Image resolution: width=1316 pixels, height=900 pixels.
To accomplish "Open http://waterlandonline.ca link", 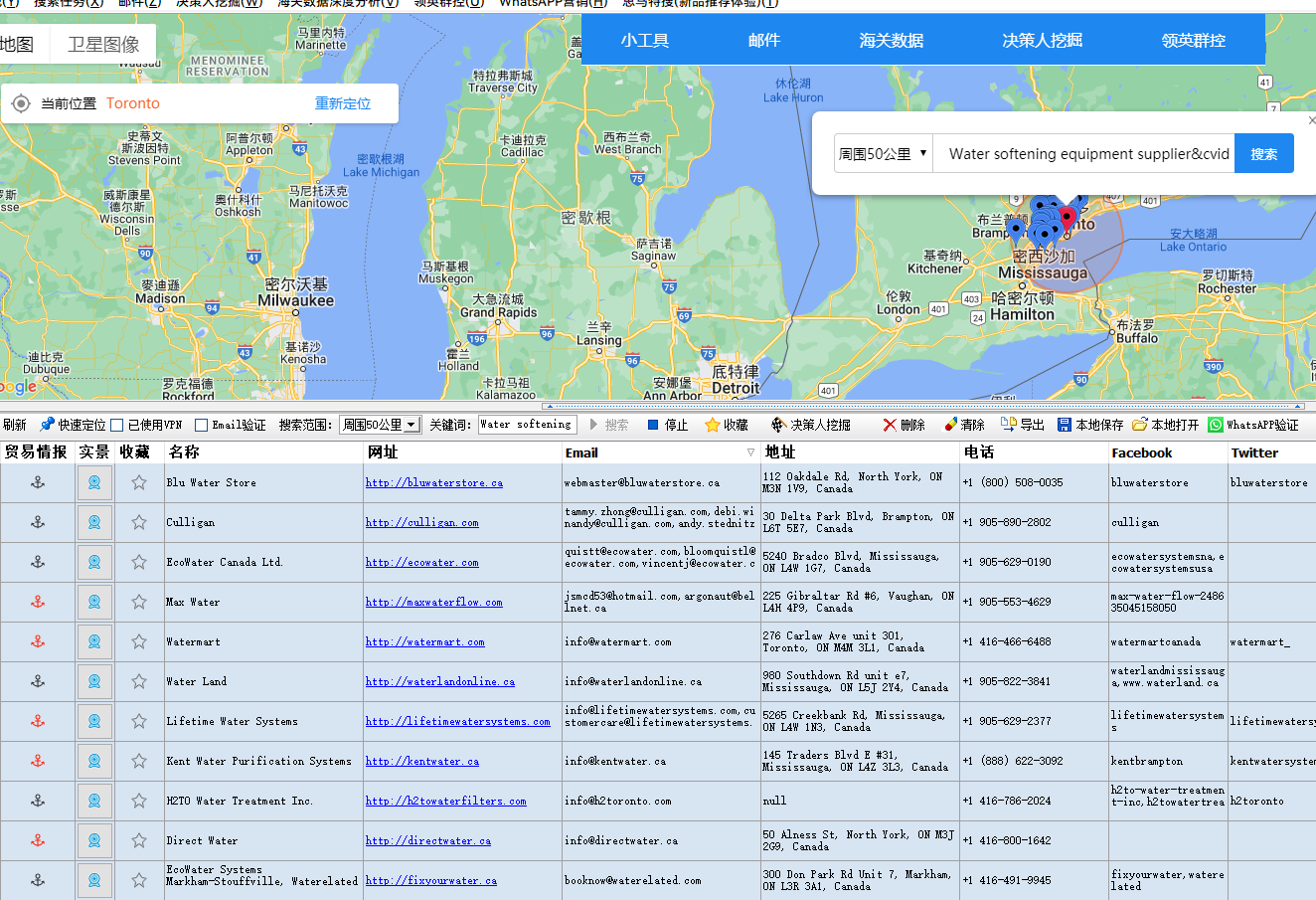I will (440, 681).
